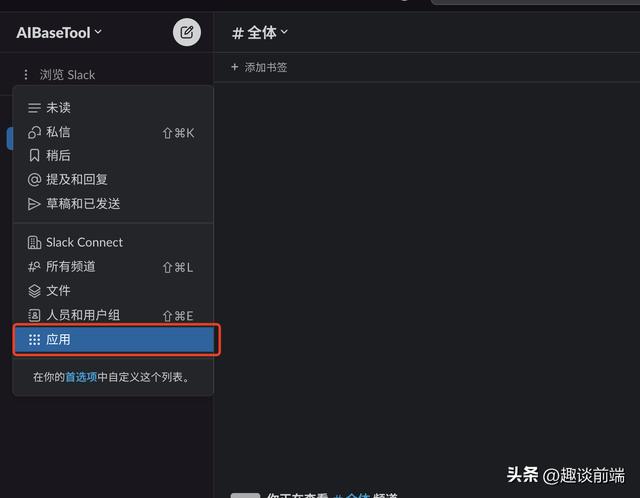Open the 文件 files entry
The image size is (640, 498).
tap(58, 291)
